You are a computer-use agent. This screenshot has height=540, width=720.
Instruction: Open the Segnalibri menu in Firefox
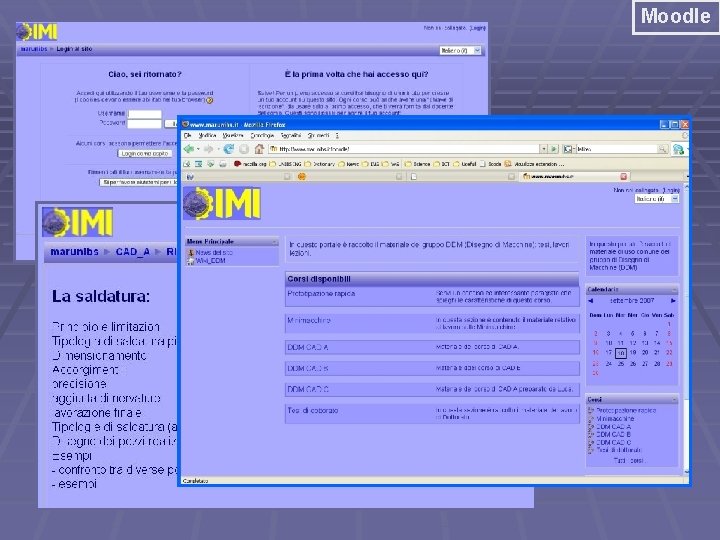[x=291, y=135]
